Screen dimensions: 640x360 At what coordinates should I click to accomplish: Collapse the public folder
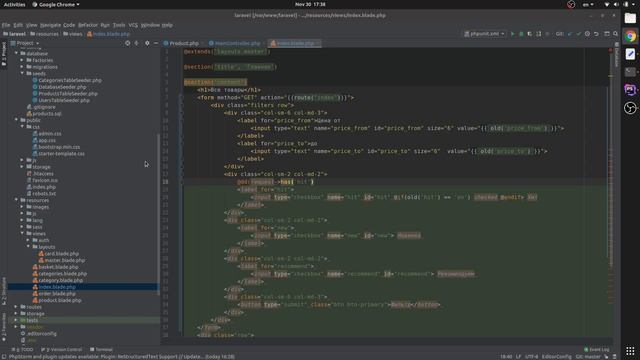16,120
